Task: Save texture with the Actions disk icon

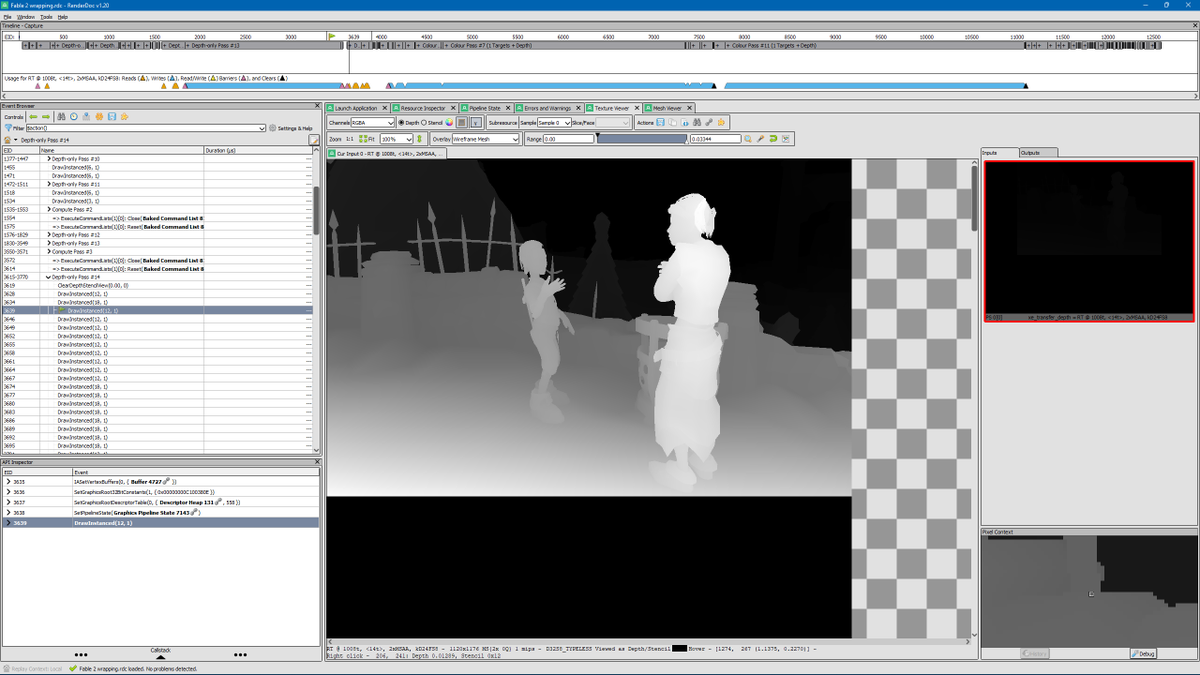Action: pyautogui.click(x=661, y=122)
